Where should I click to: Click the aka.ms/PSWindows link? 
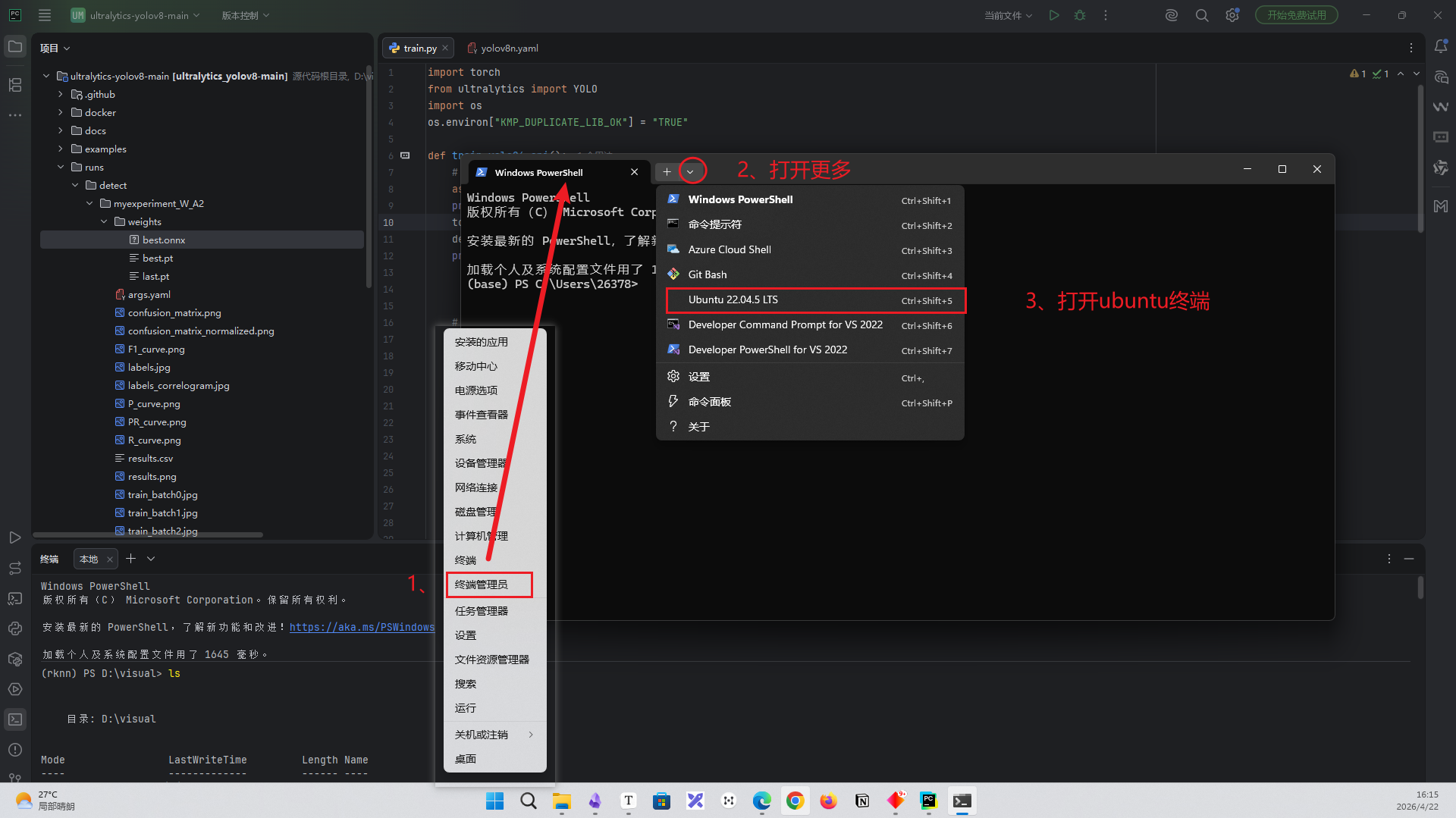[x=362, y=627]
